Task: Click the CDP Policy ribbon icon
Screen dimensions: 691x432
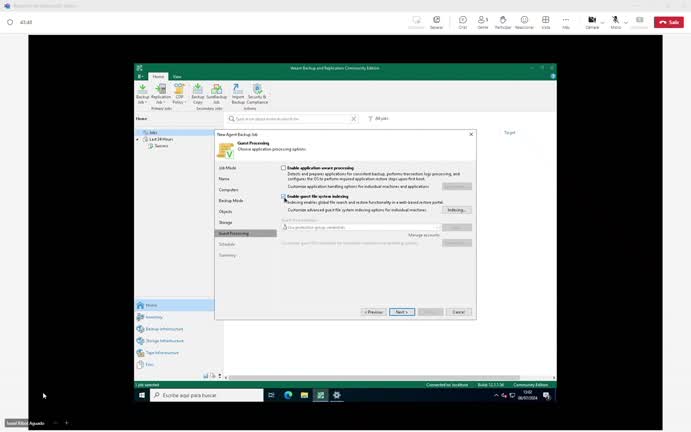Action: click(x=179, y=93)
